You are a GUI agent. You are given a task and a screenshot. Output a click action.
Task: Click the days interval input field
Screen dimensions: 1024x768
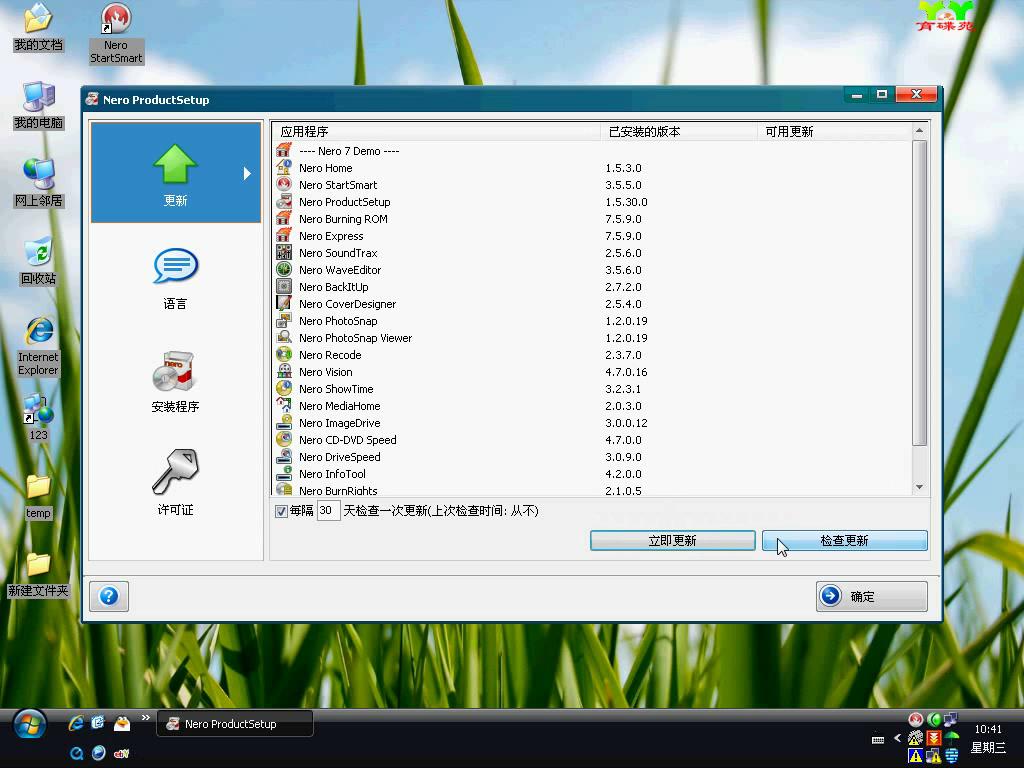[328, 511]
